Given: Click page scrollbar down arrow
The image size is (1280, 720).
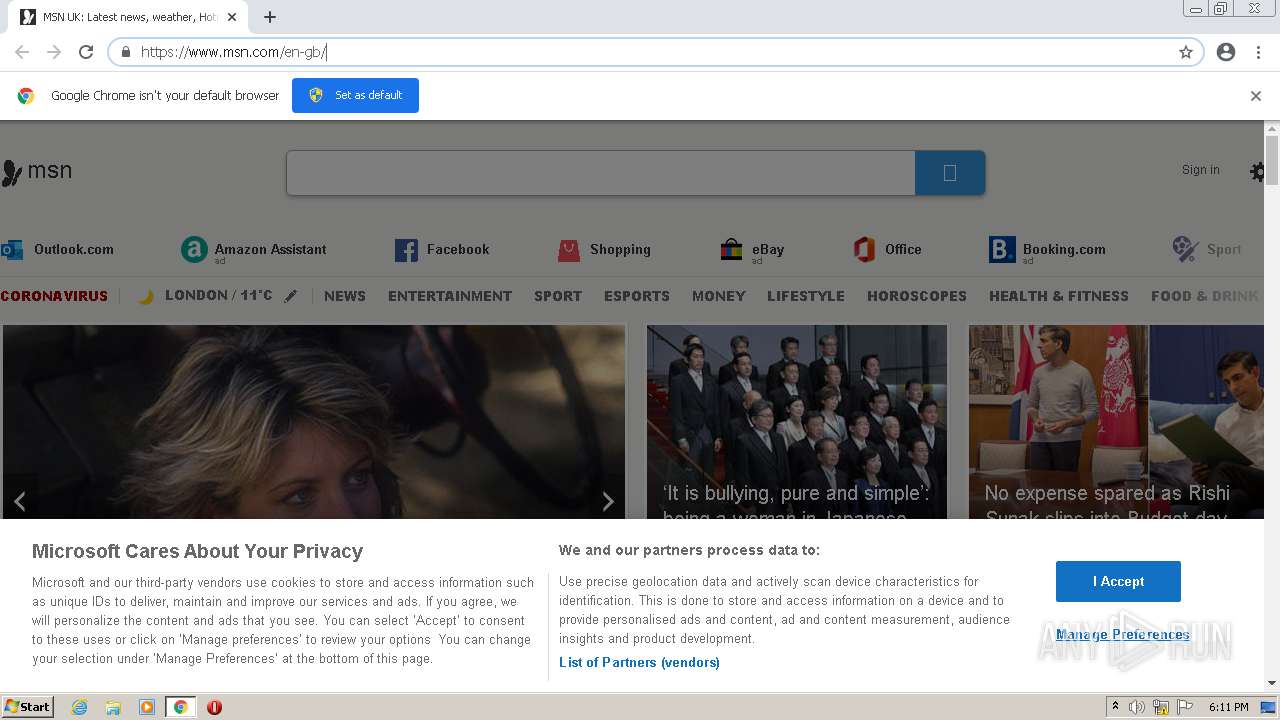Looking at the screenshot, I should coord(1272,683).
